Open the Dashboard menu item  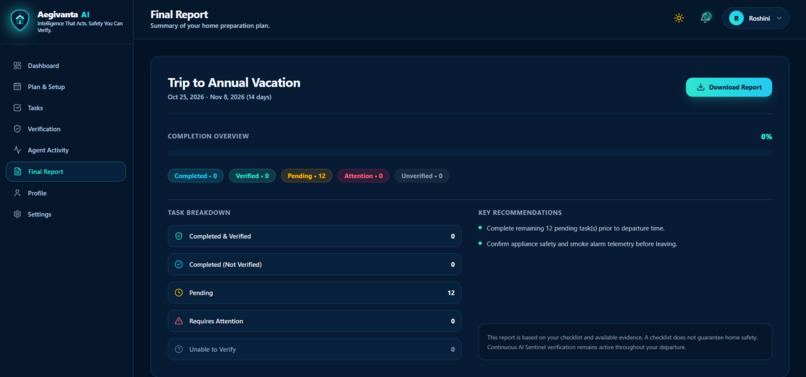click(66, 66)
